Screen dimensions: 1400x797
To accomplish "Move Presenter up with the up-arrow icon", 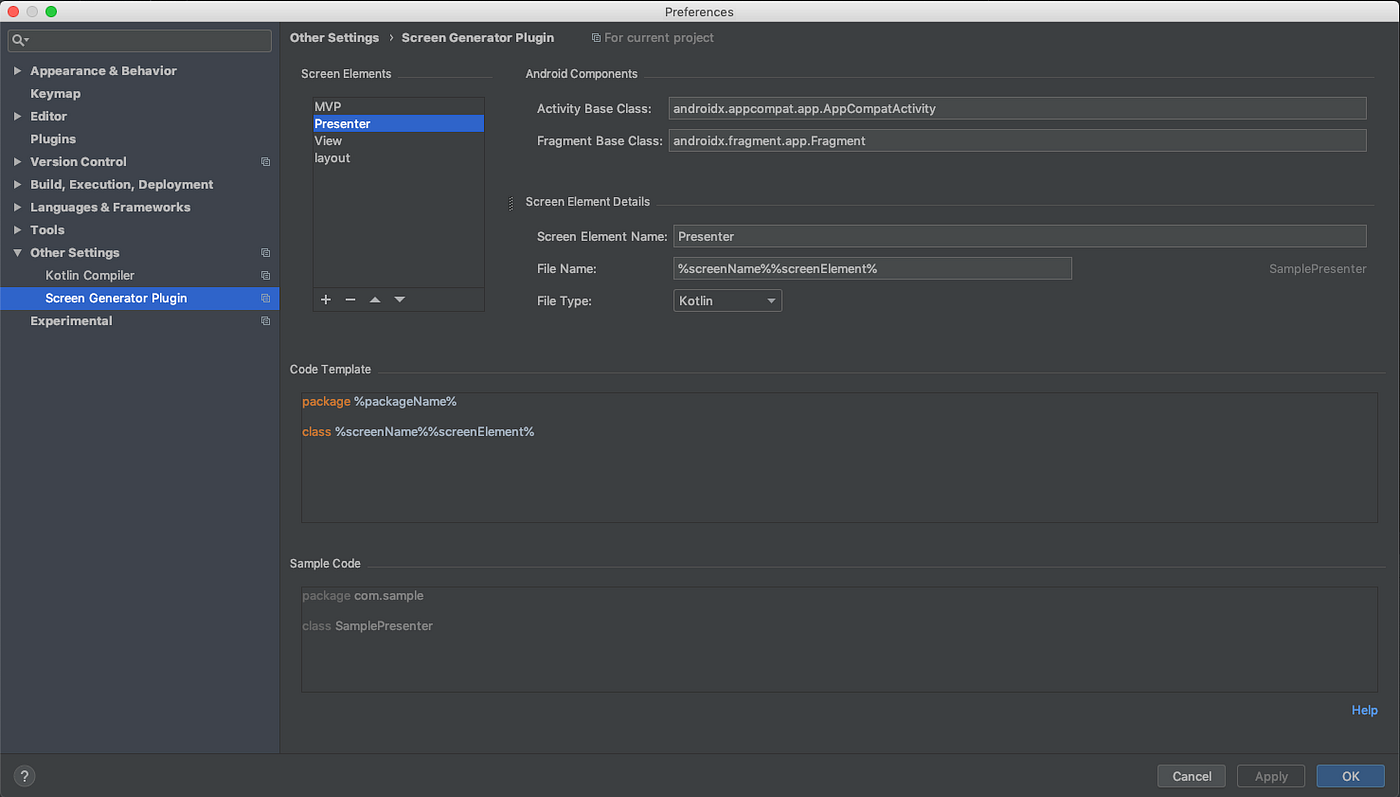I will (375, 298).
